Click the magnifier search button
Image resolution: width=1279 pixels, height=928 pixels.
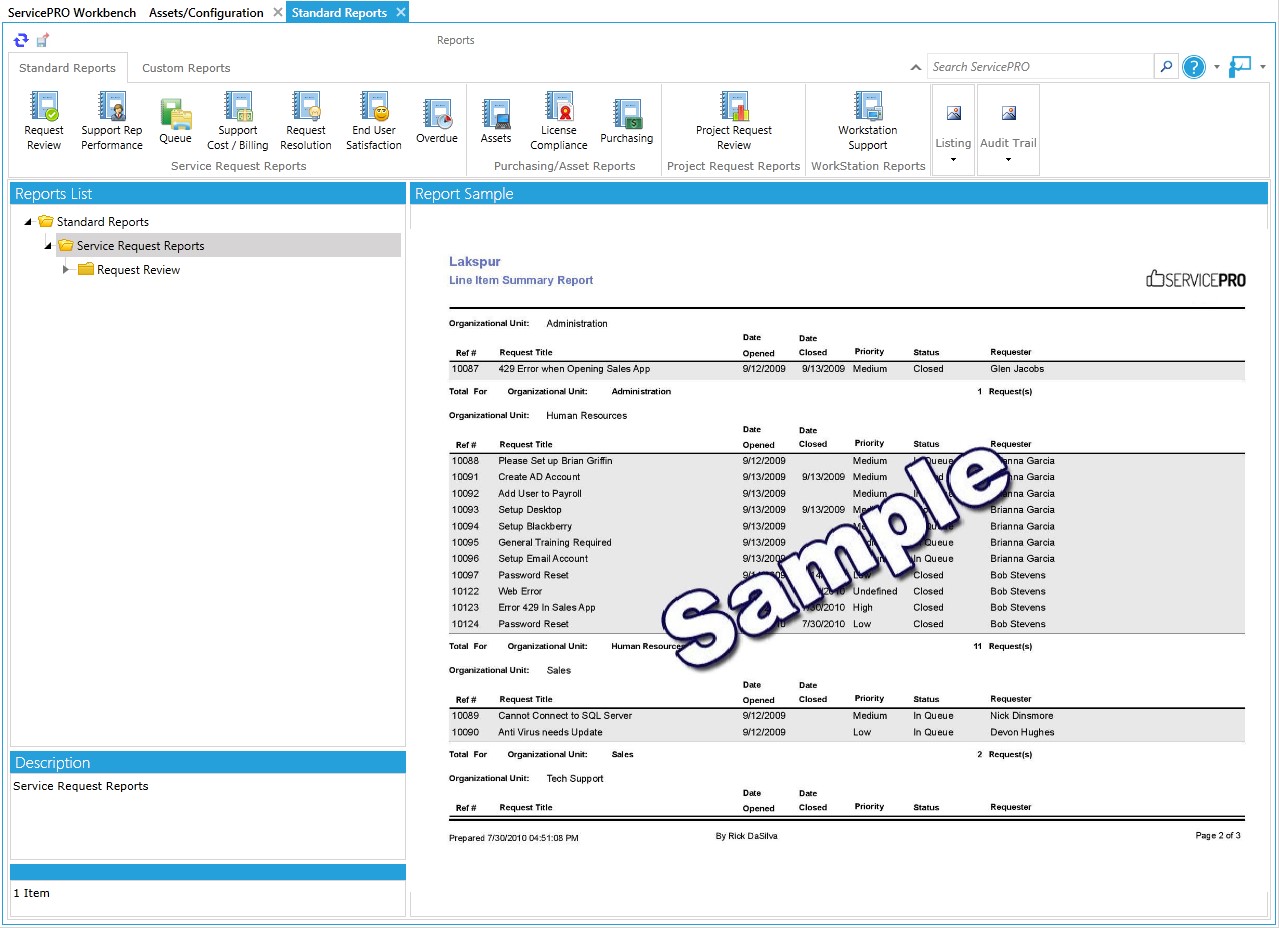click(x=1166, y=67)
